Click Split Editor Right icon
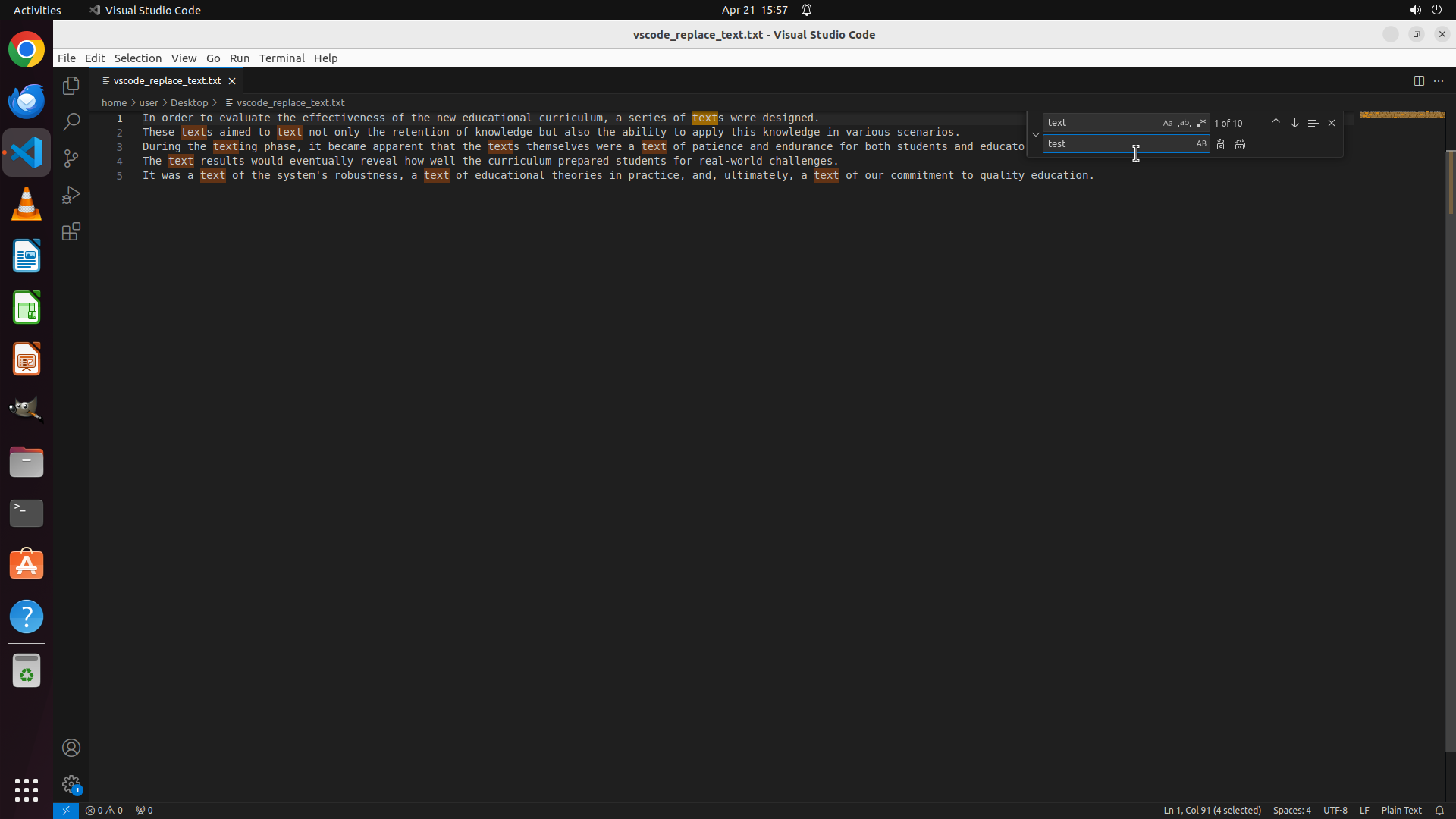 1419,81
